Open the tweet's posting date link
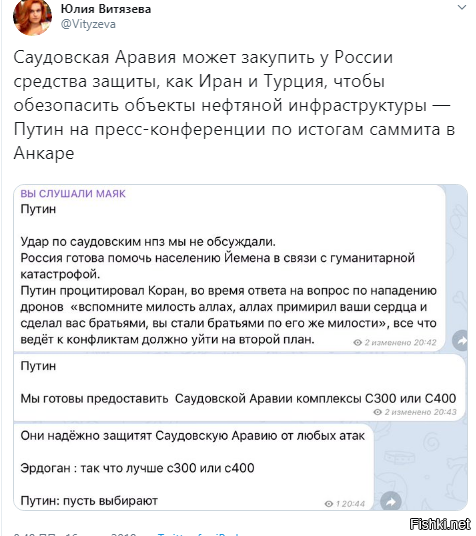The width and height of the screenshot is (476, 536). click(x=75, y=534)
